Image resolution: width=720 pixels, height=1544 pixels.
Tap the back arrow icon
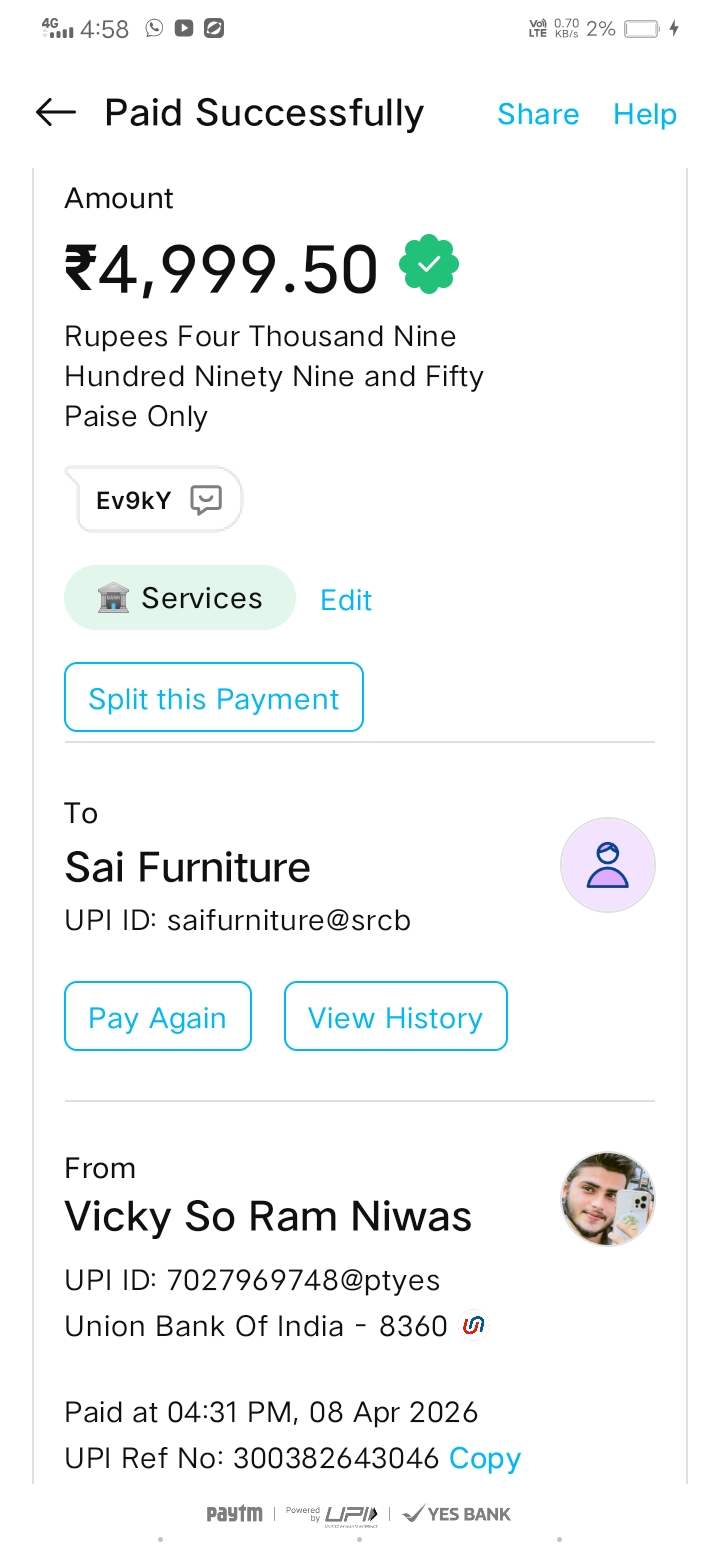point(56,113)
